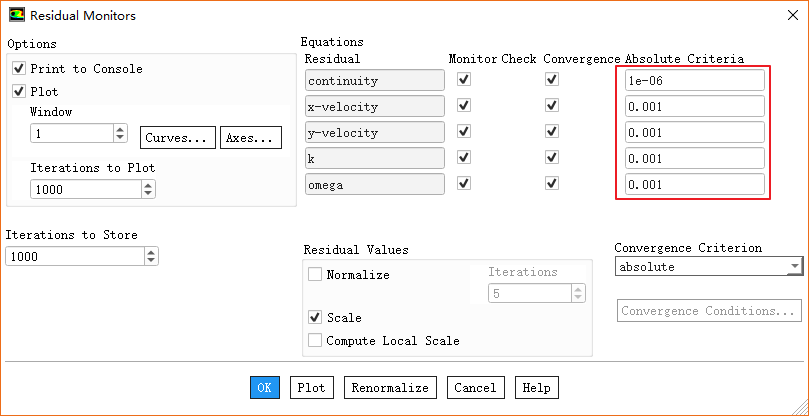The image size is (809, 416).
Task: Enable the Normalize residual values checkbox
Action: tap(316, 274)
